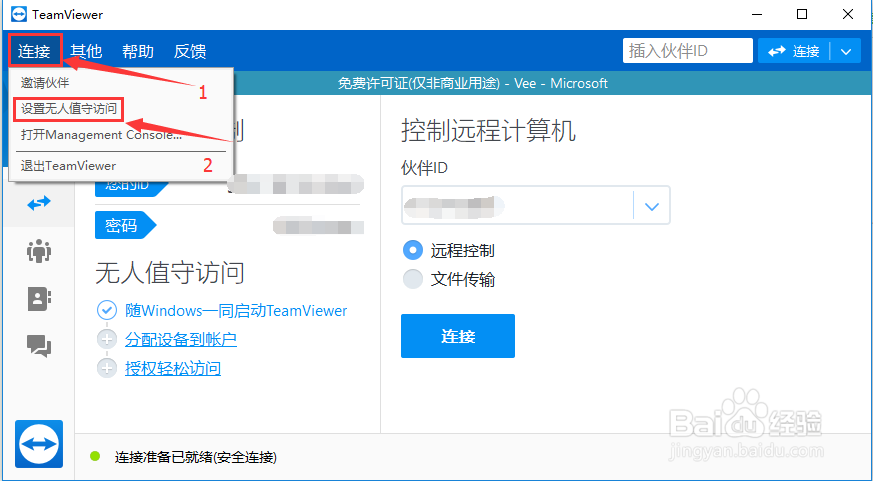The height and width of the screenshot is (481, 873).
Task: Click the TeamViewer icon in title bar
Action: tap(19, 14)
